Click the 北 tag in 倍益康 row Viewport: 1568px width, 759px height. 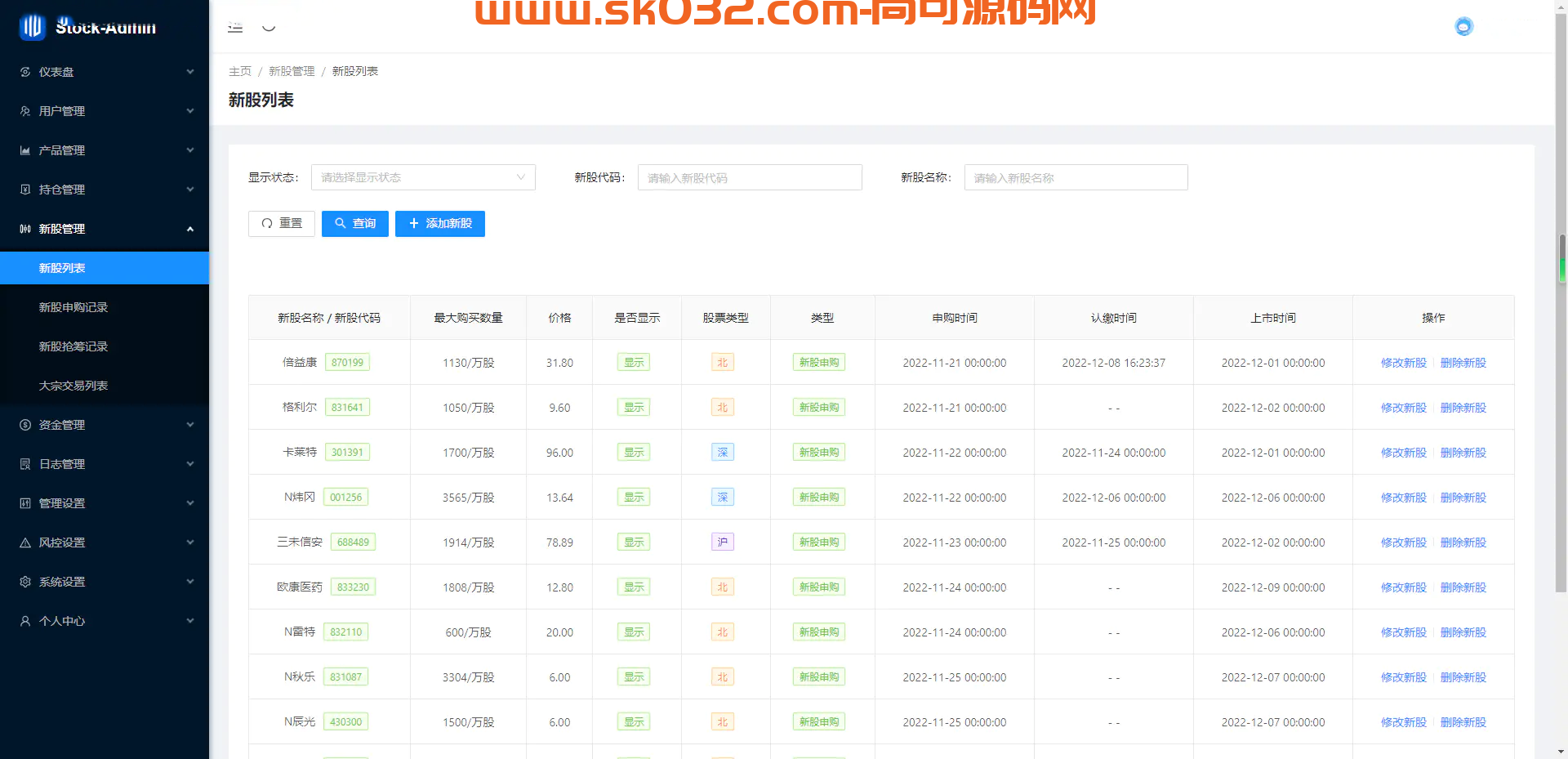(723, 362)
